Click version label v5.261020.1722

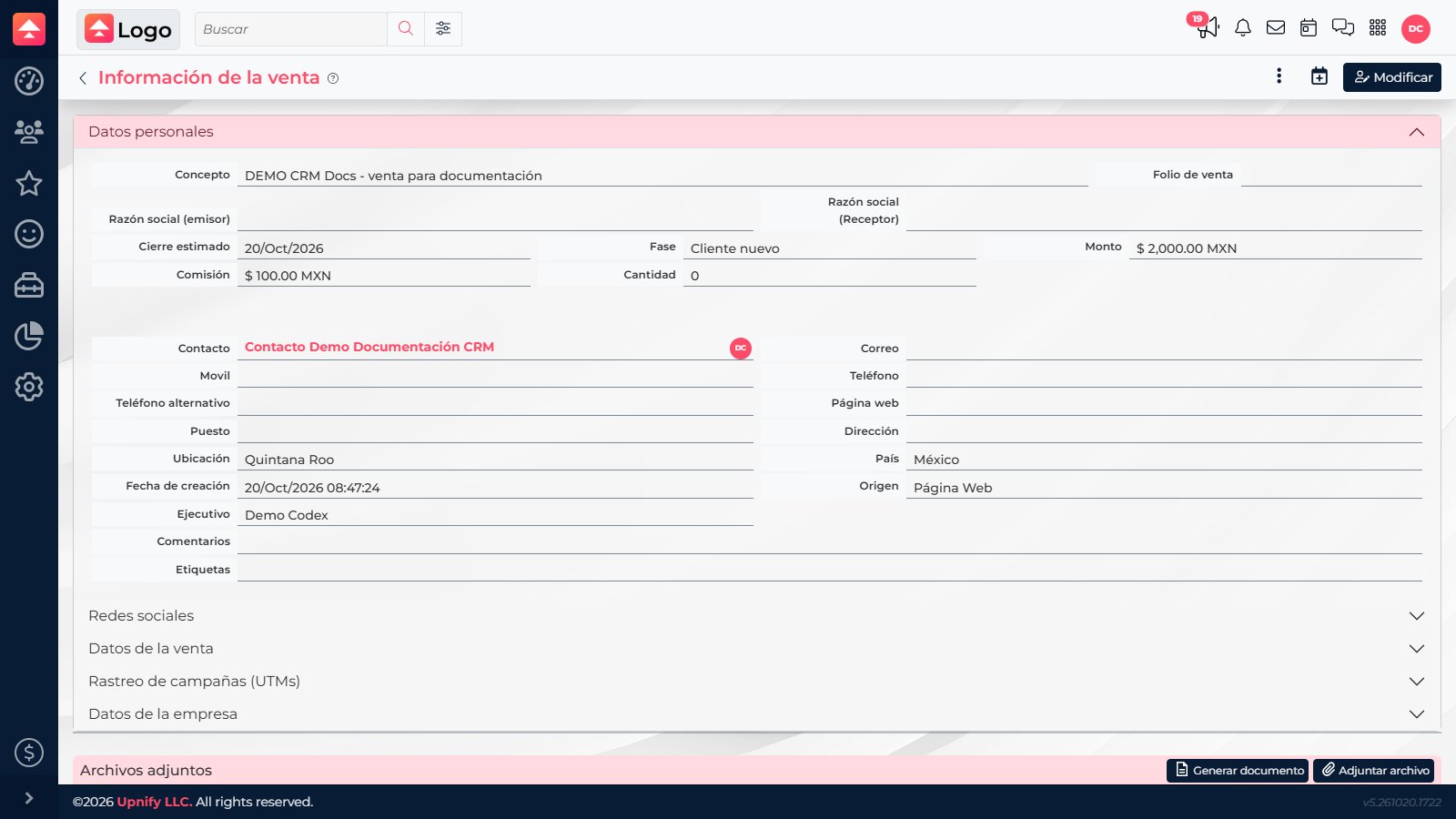(x=1401, y=803)
